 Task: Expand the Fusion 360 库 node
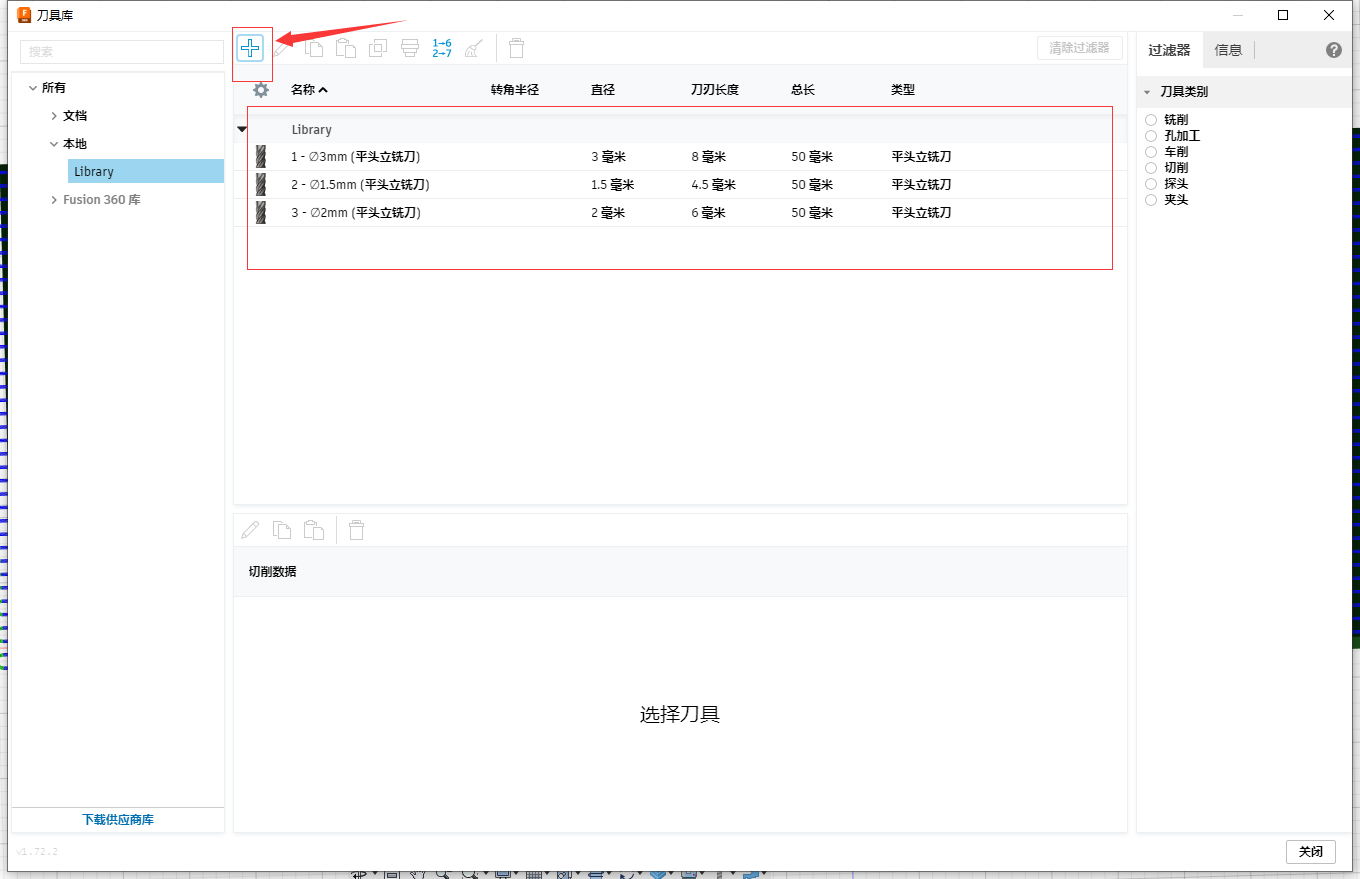point(54,200)
